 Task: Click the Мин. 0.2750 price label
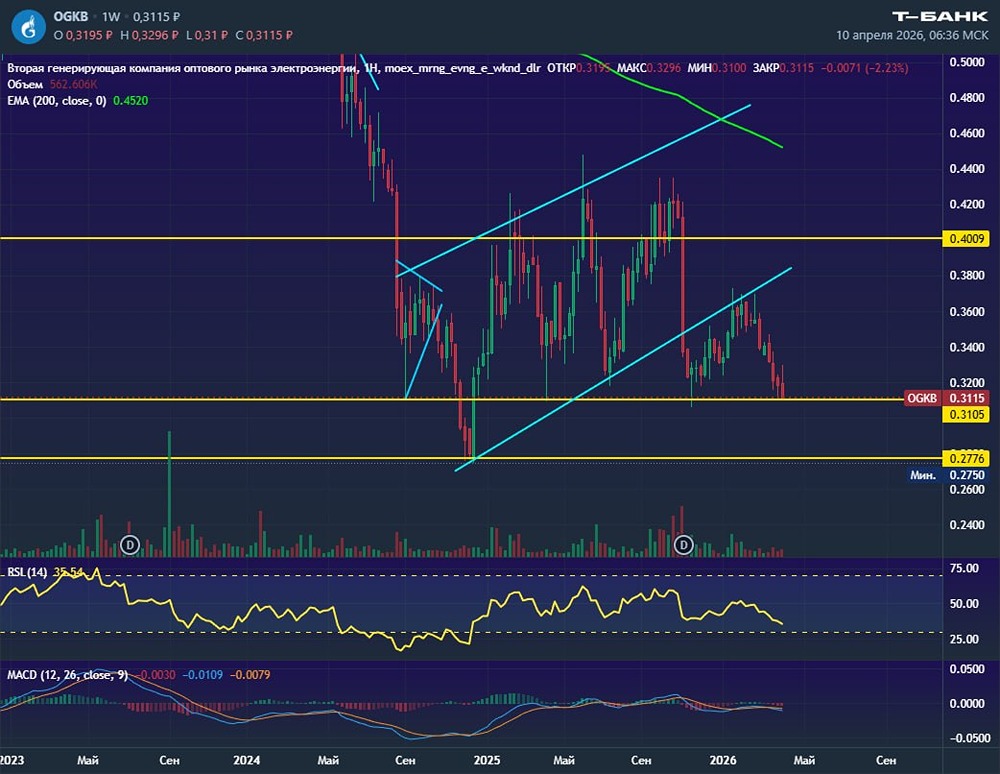(947, 475)
